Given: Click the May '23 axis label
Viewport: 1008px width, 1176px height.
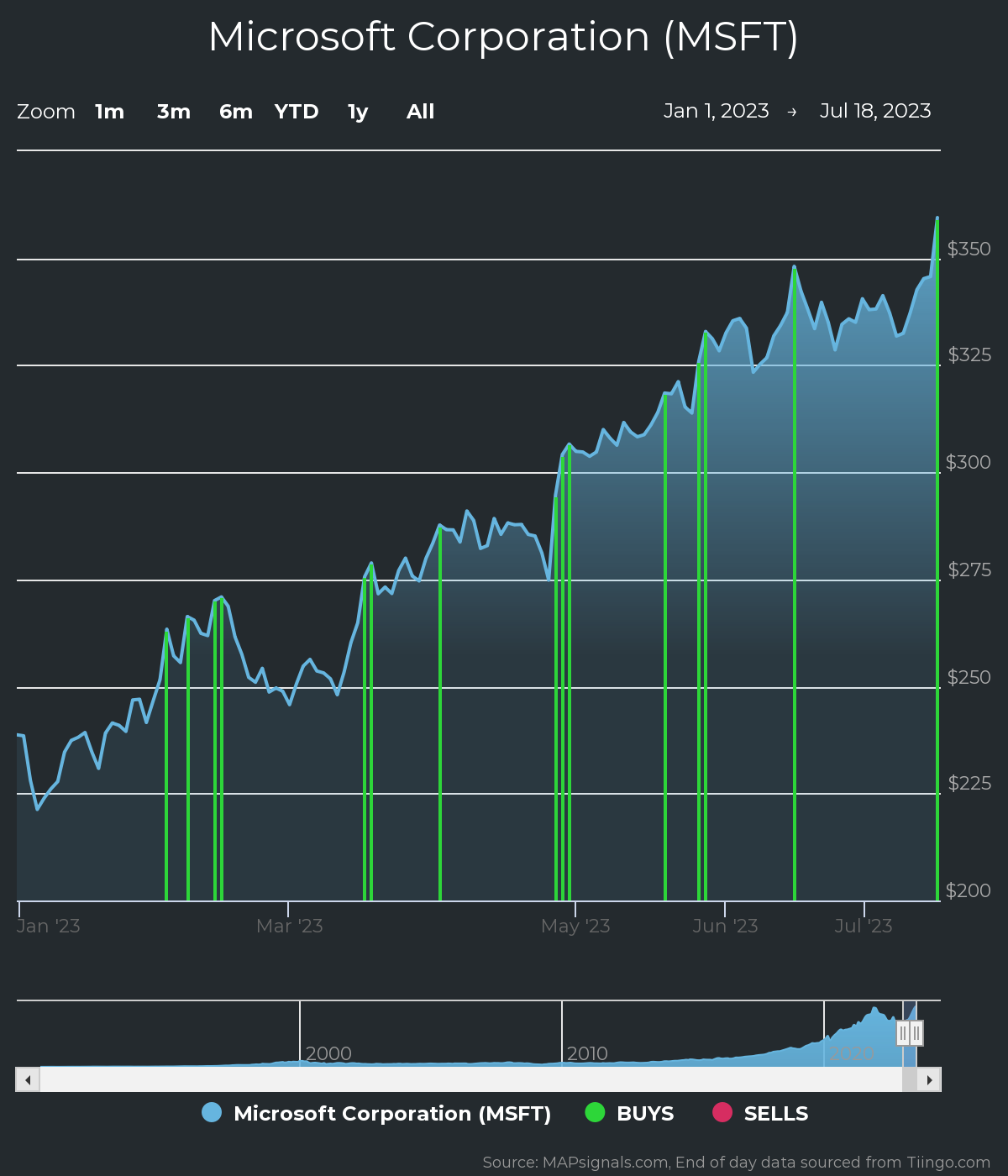Looking at the screenshot, I should [x=575, y=926].
